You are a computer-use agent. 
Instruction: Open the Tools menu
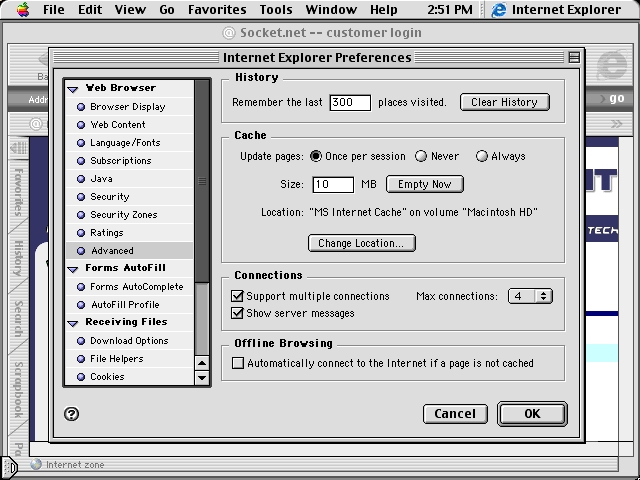(276, 9)
